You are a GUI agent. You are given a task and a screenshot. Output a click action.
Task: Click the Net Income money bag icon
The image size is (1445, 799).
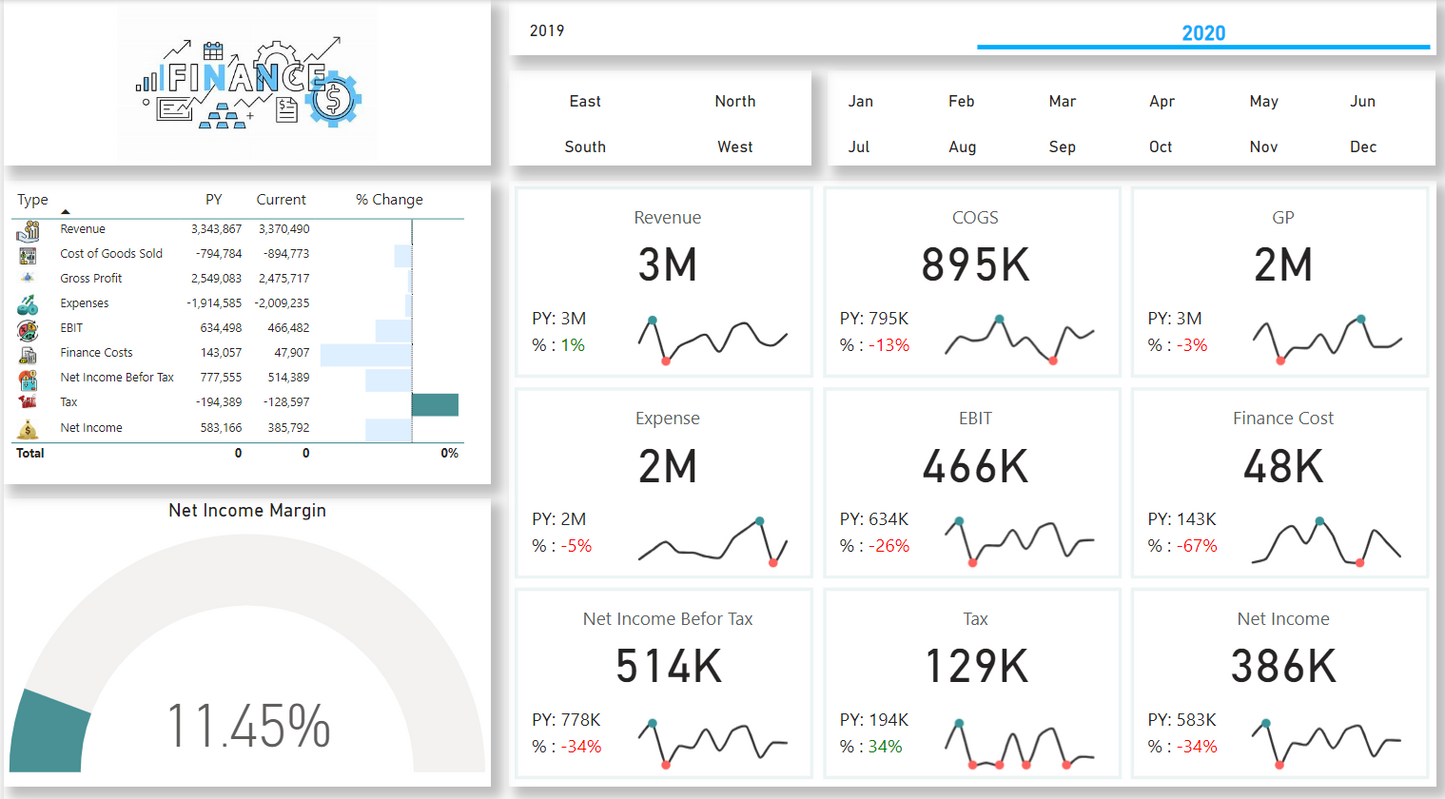tap(28, 428)
